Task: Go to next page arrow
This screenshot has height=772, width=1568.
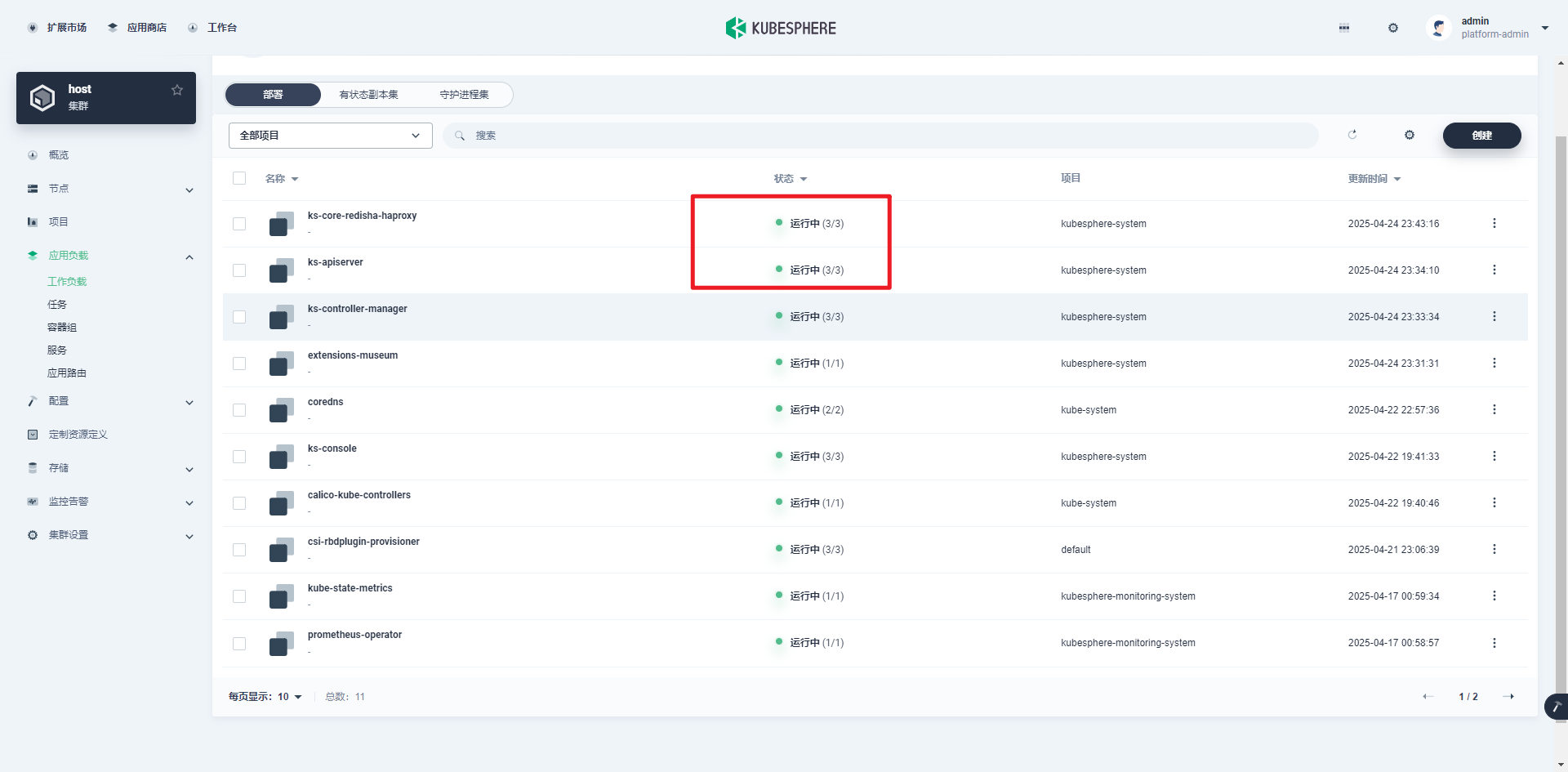Action: coord(1509,697)
